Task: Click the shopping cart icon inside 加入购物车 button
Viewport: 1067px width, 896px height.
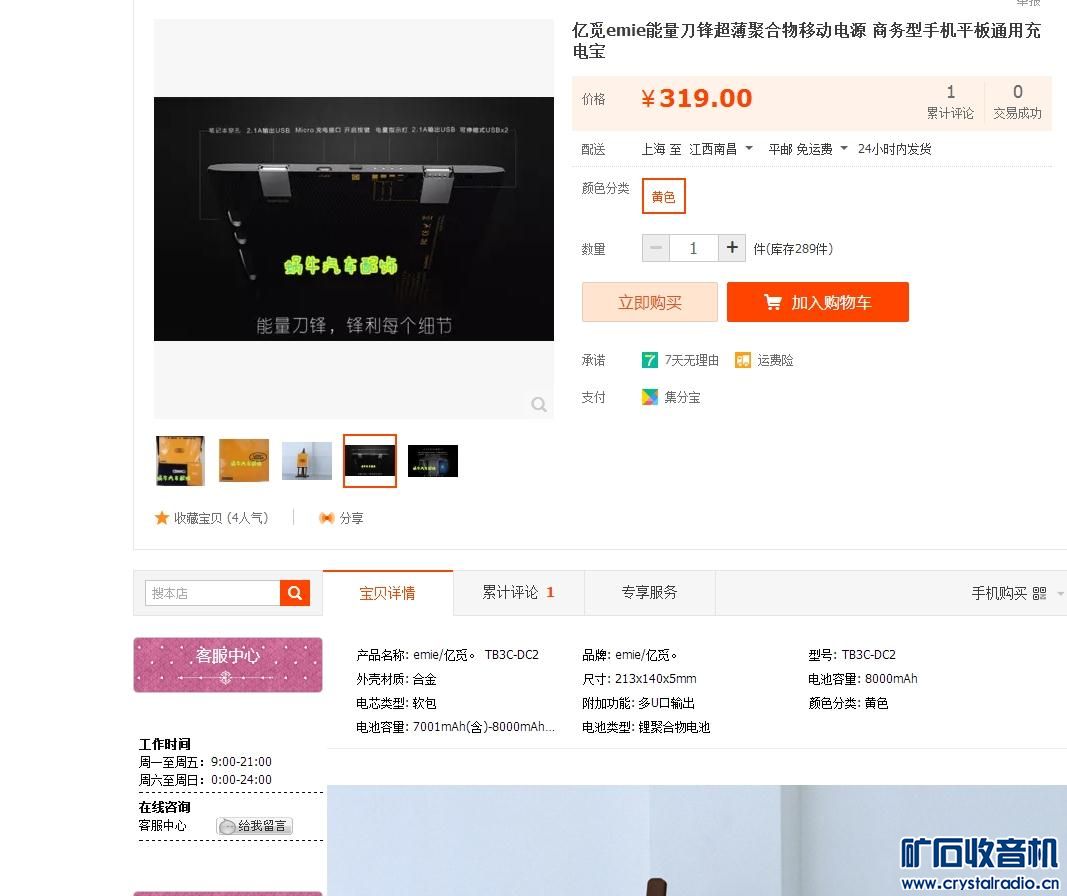Action: [772, 301]
